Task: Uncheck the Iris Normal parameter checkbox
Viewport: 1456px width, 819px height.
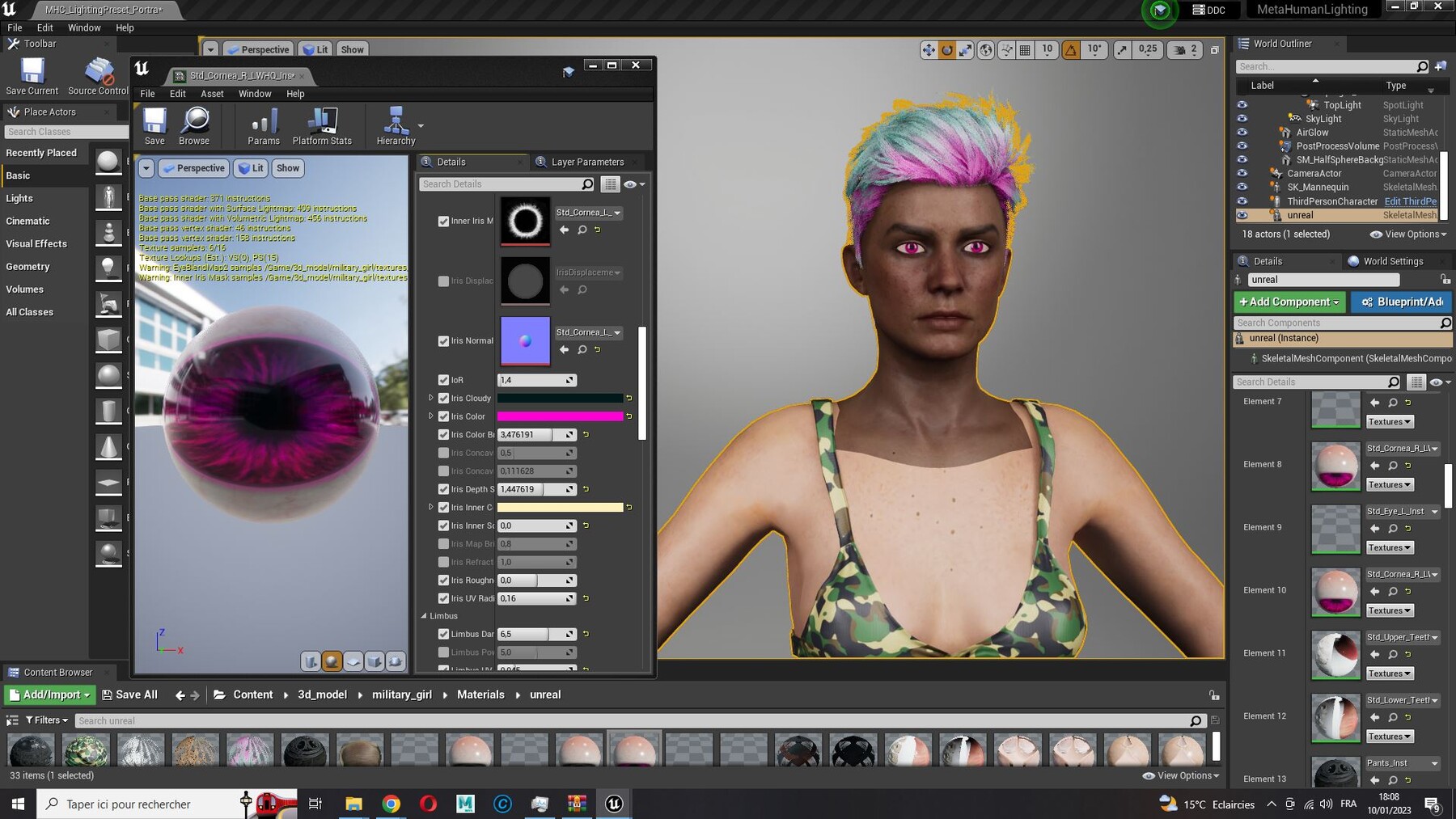Action: click(x=443, y=341)
